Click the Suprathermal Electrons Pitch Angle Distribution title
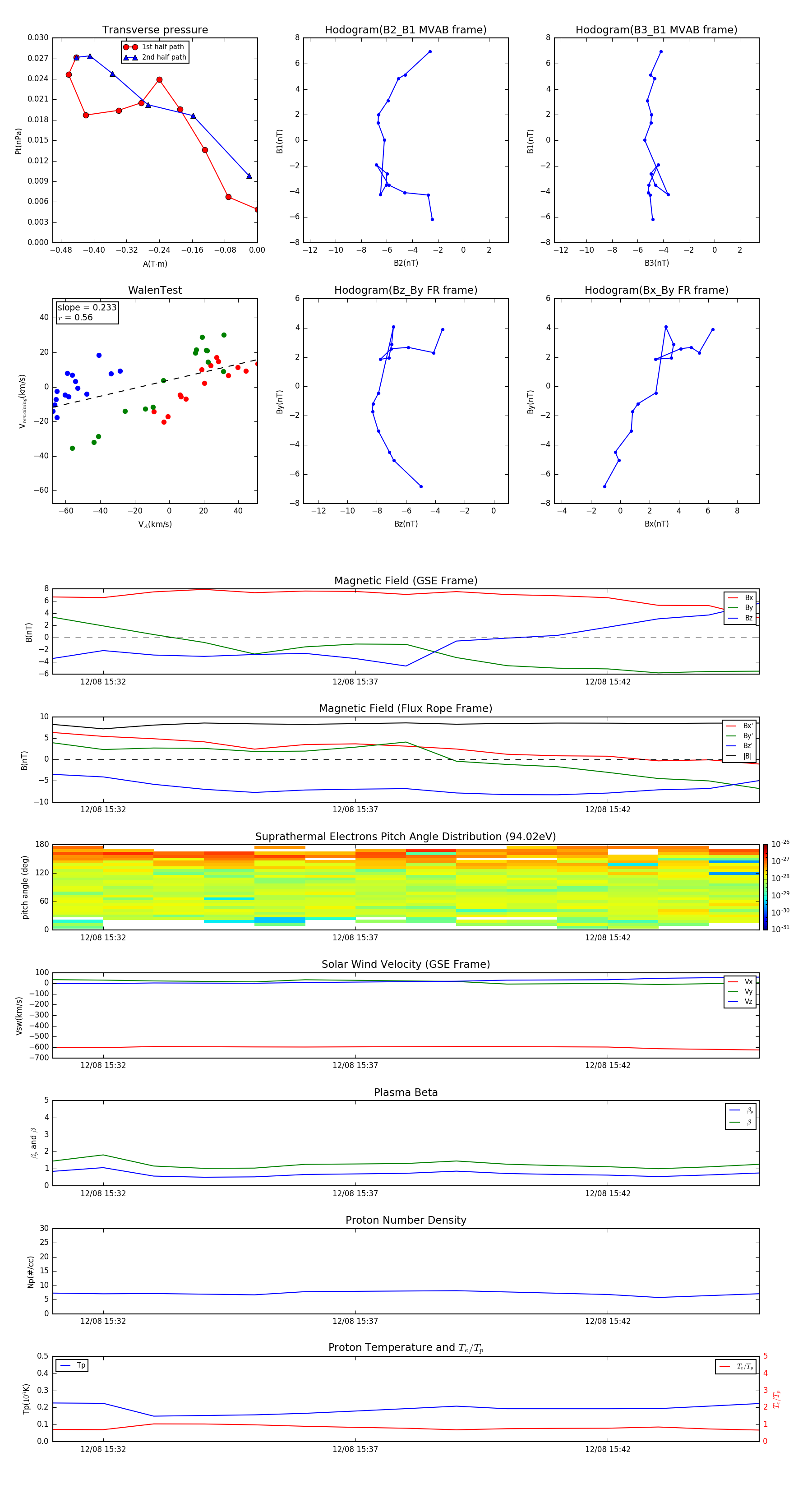Screen dimensions: 812x1489 [x=406, y=837]
